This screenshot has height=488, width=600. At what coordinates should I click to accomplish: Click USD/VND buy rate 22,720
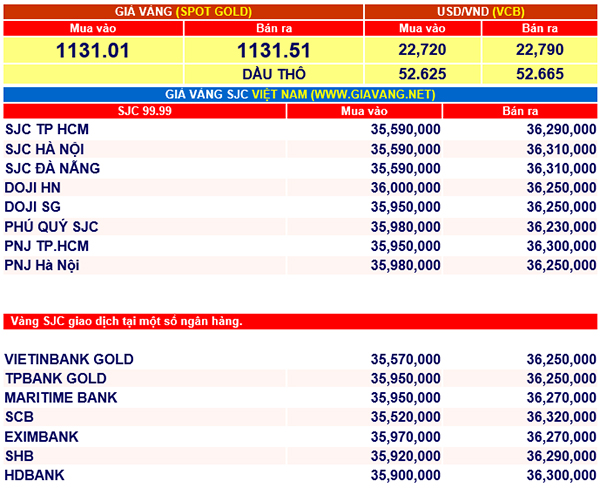tap(422, 50)
